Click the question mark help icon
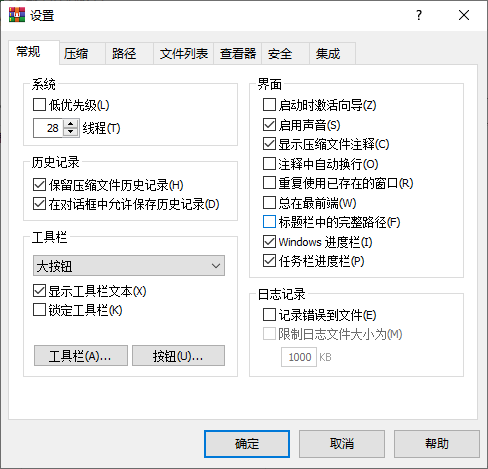 tap(419, 15)
